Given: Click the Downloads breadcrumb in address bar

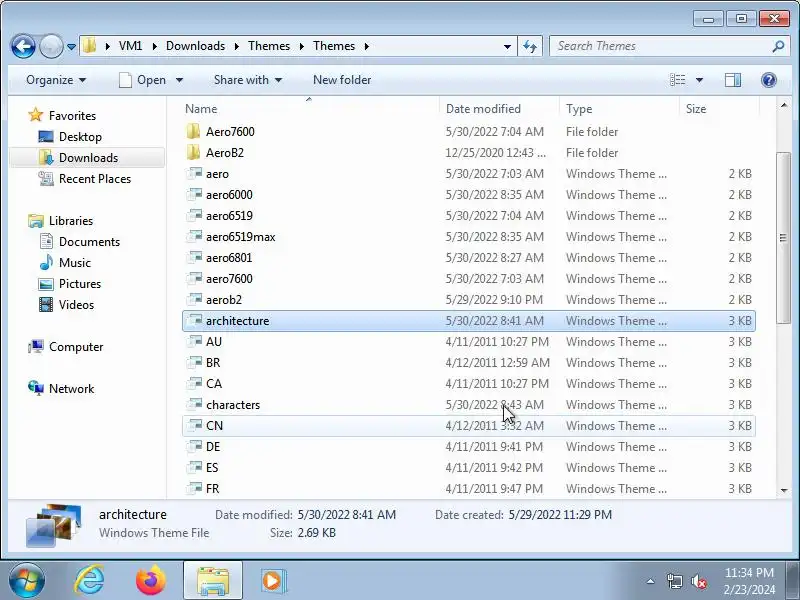Looking at the screenshot, I should 195,46.
